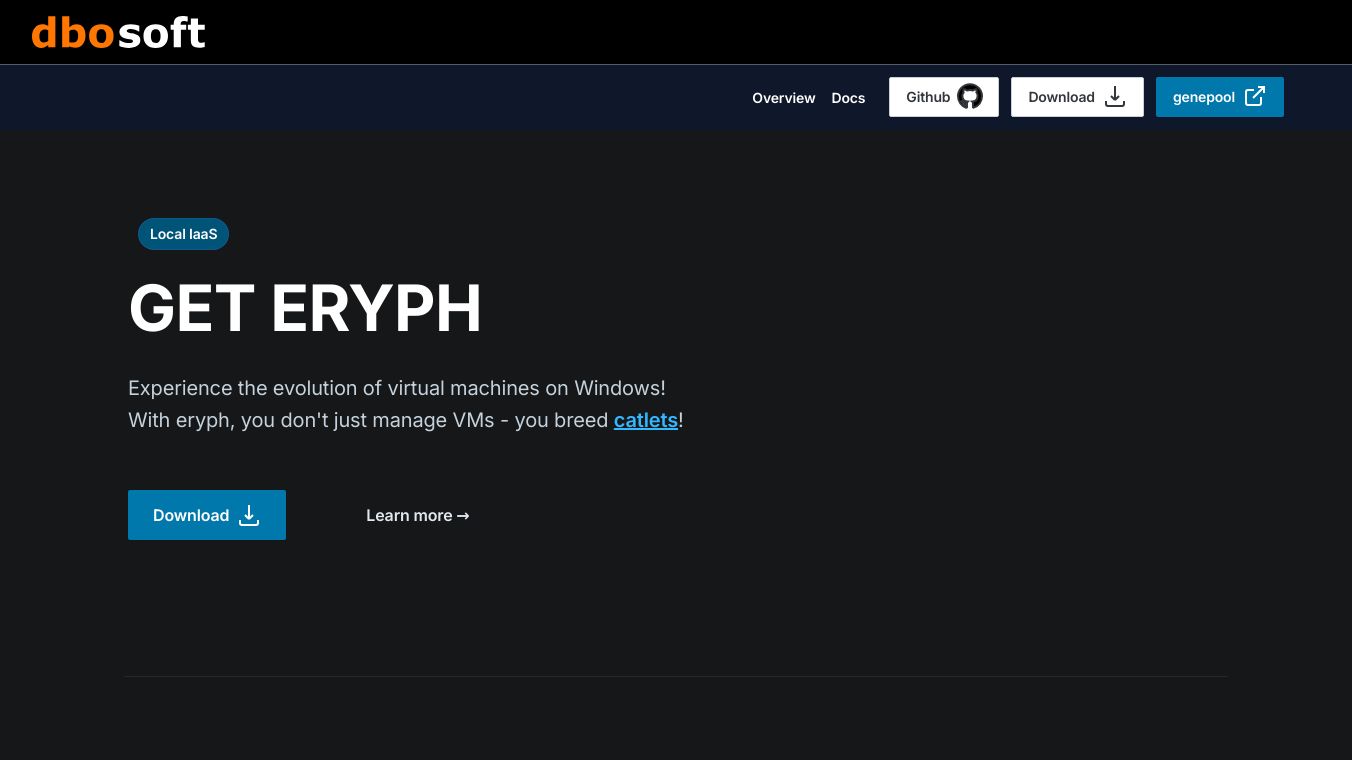Click the download arrow icon in navbar
The height and width of the screenshot is (760, 1352).
[x=1115, y=97]
